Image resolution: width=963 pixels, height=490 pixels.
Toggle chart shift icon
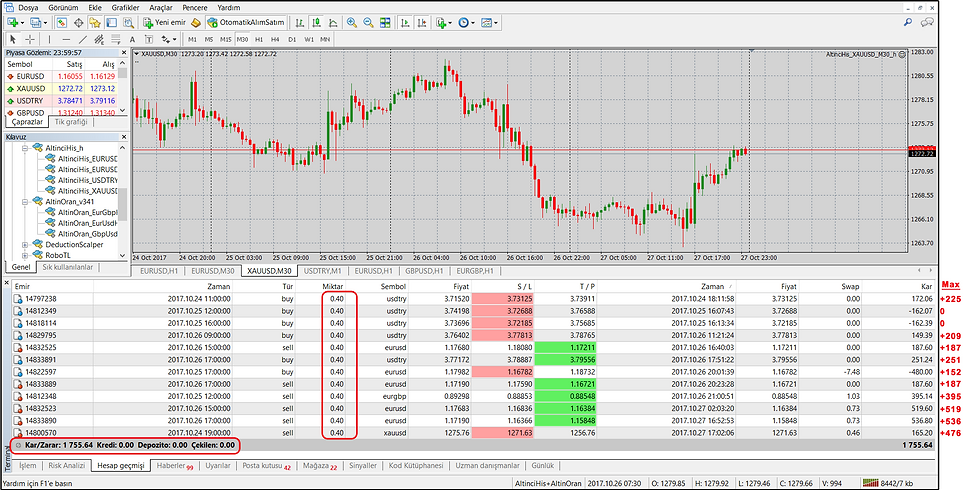pyautogui.click(x=422, y=23)
